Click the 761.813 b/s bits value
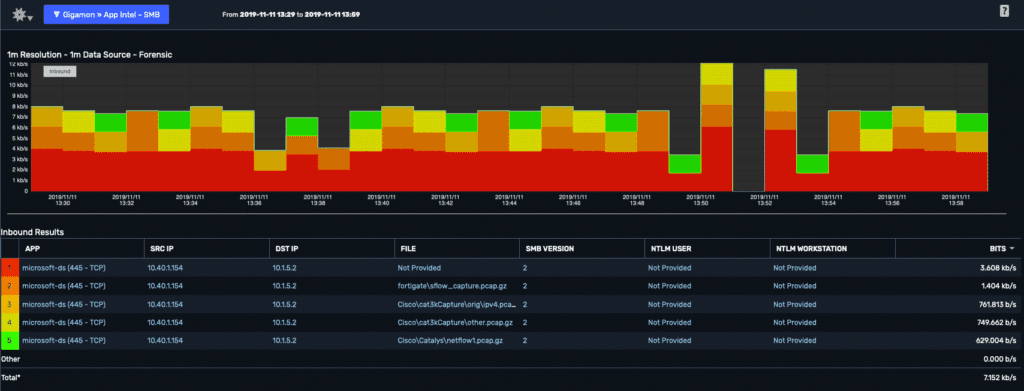 click(996, 304)
